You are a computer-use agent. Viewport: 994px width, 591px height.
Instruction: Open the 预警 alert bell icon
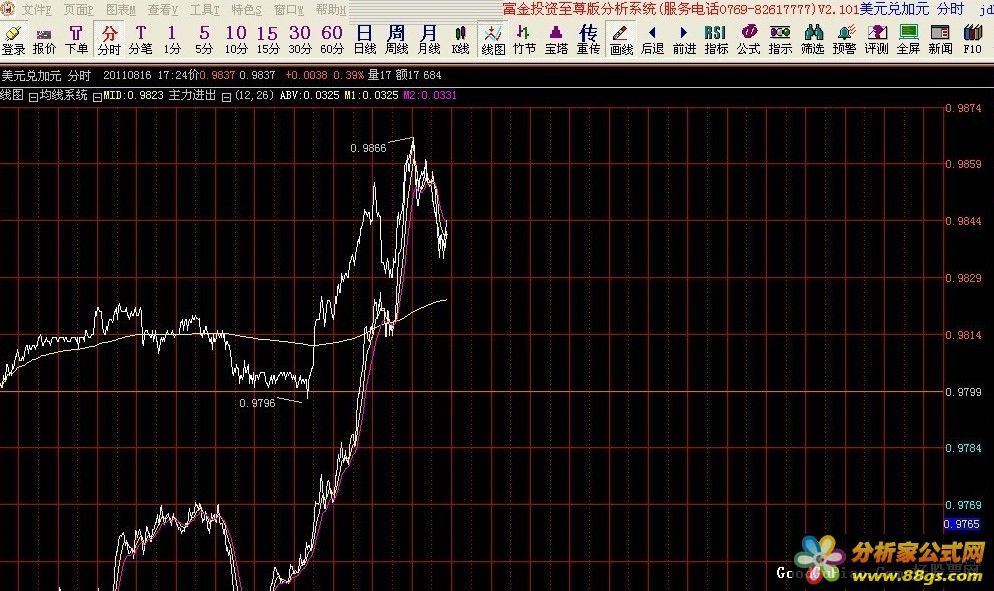(x=844, y=39)
